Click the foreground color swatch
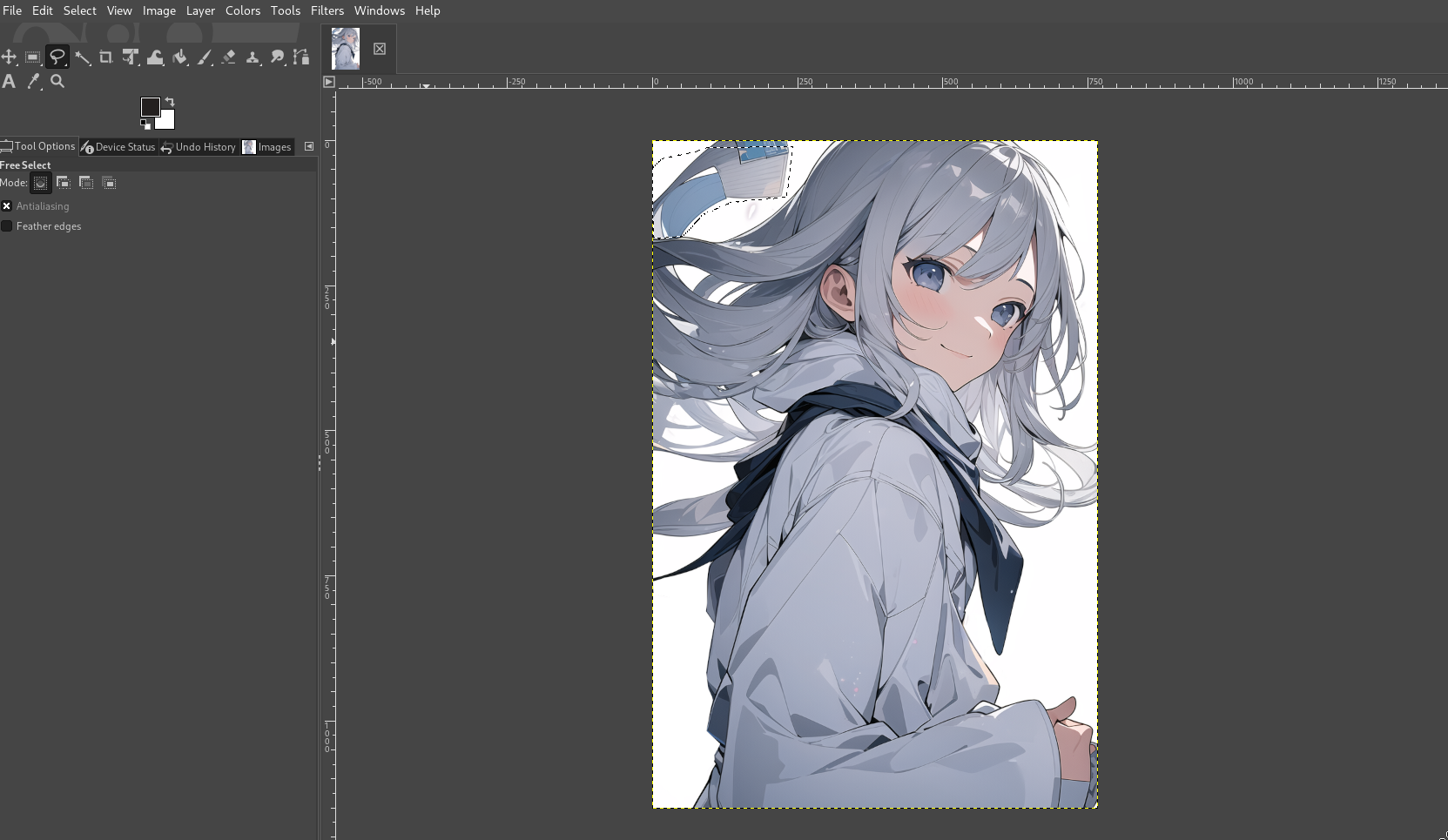Image resolution: width=1448 pixels, height=840 pixels. click(150, 106)
